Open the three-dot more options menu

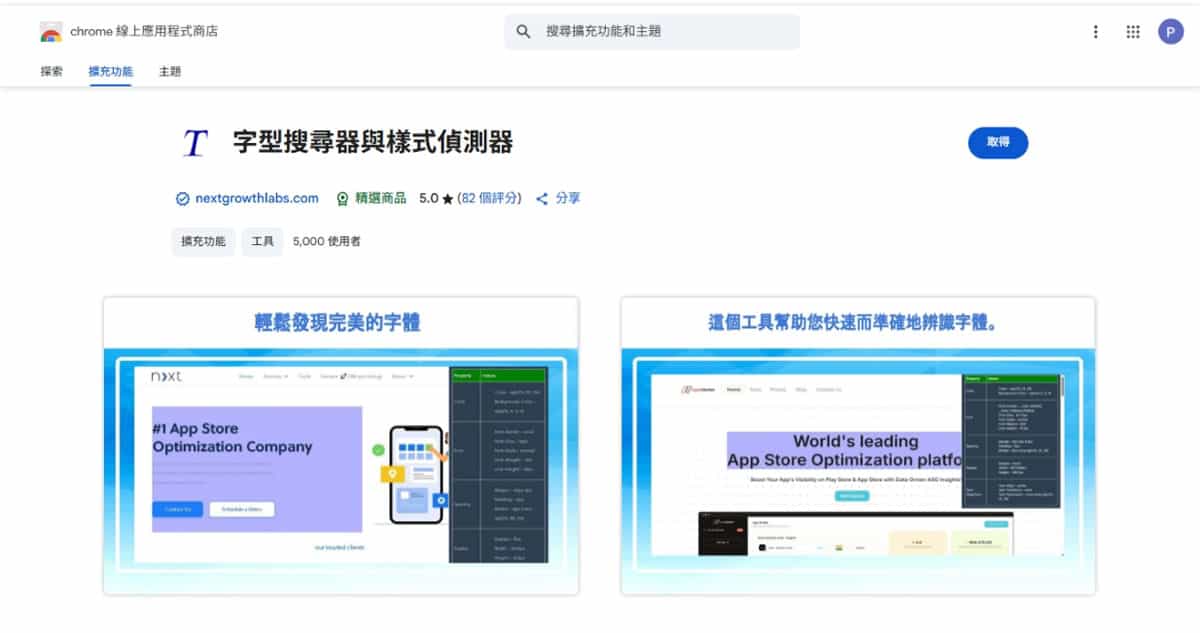1095,32
